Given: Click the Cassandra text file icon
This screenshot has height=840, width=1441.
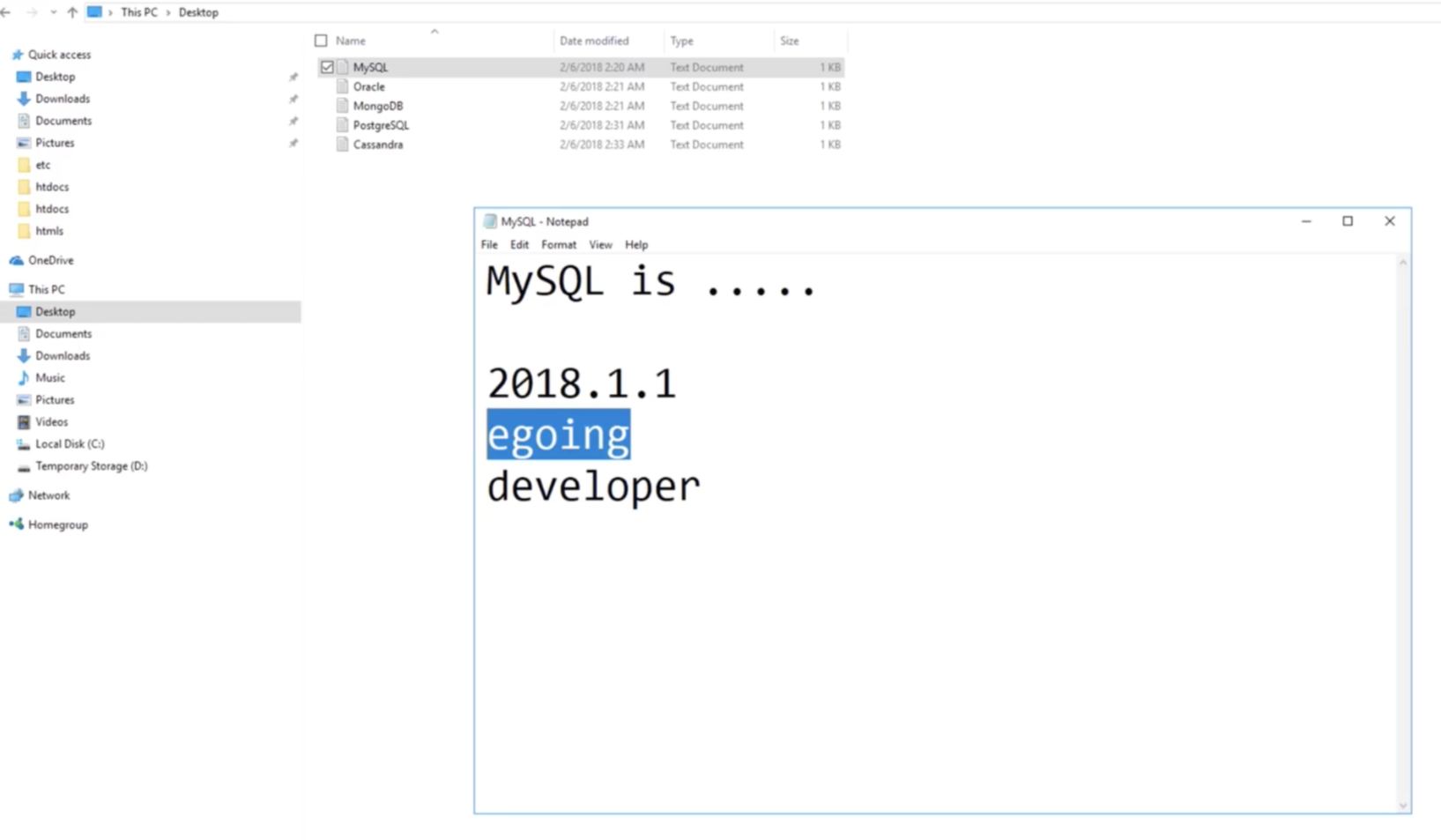Looking at the screenshot, I should pos(342,145).
